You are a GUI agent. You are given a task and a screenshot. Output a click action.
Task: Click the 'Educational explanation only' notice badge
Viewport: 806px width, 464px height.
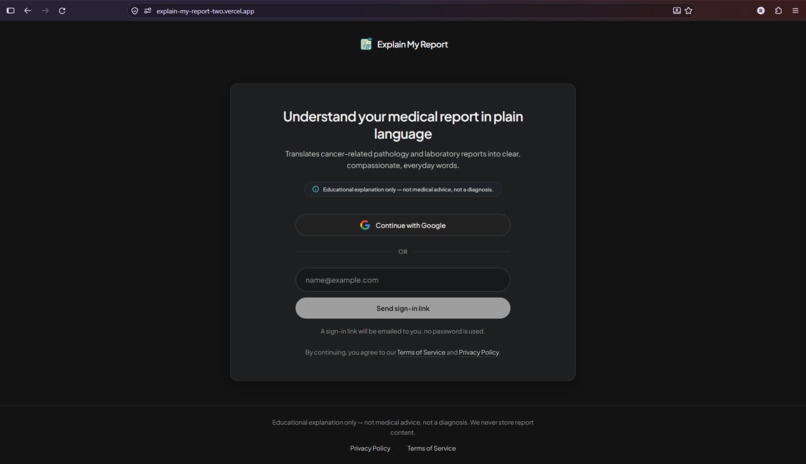pyautogui.click(x=402, y=189)
